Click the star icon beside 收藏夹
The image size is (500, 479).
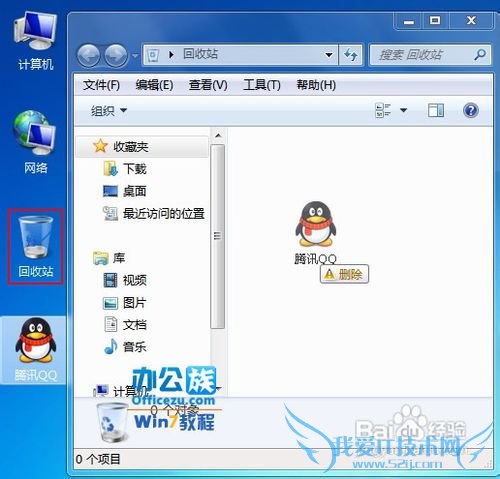click(100, 146)
